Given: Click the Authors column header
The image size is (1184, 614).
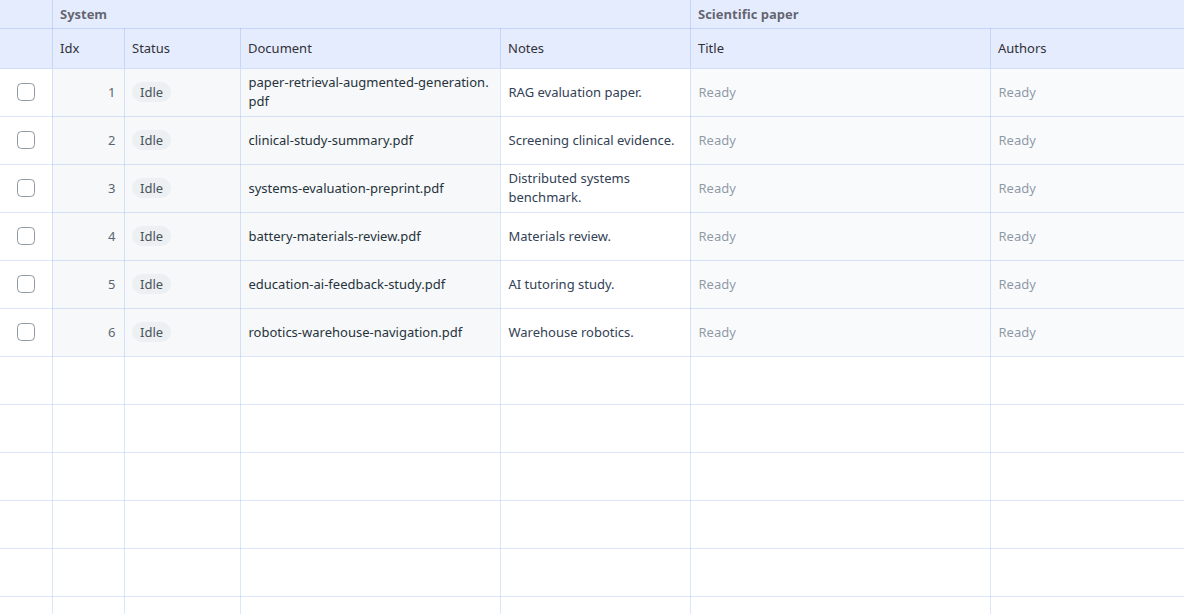Looking at the screenshot, I should point(1087,48).
